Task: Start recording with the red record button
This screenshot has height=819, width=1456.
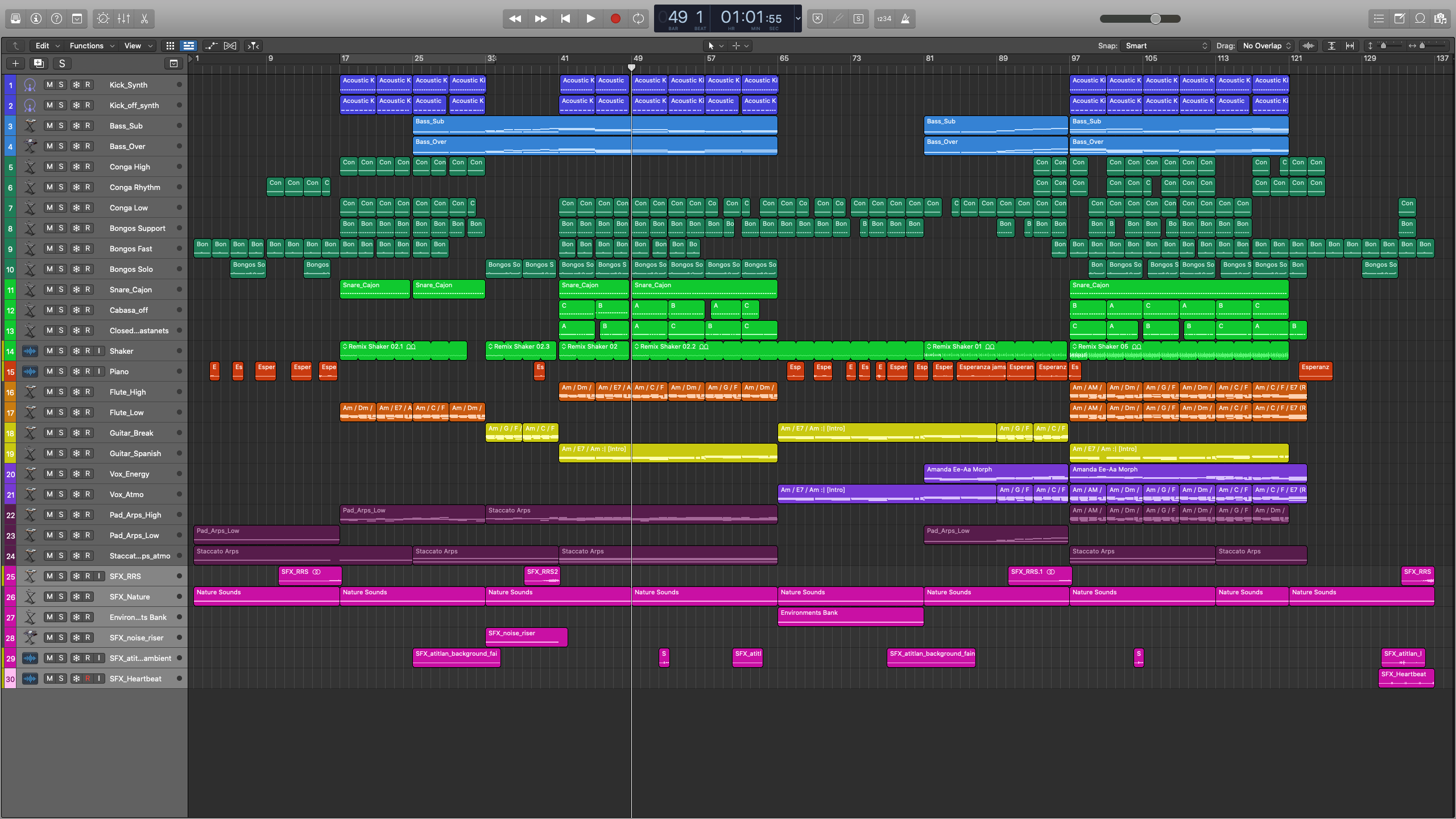Action: tap(615, 19)
